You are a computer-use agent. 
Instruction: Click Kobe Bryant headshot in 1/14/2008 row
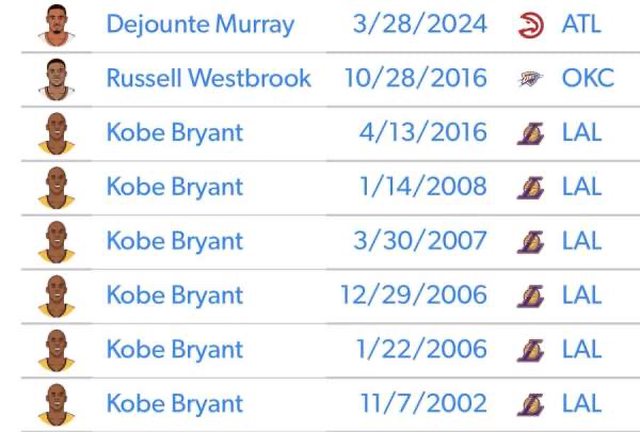click(x=56, y=187)
